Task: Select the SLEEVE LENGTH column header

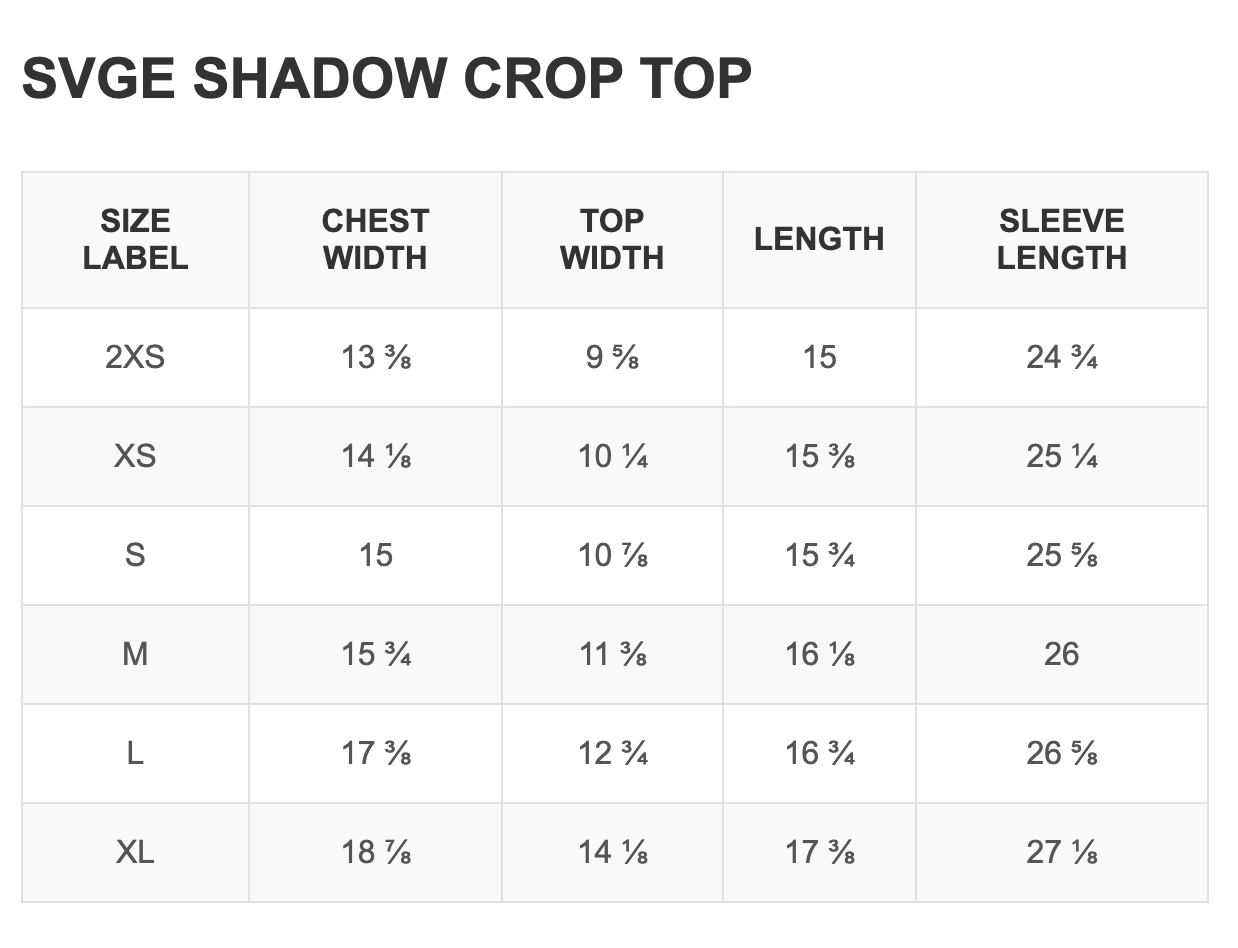Action: 1061,239
